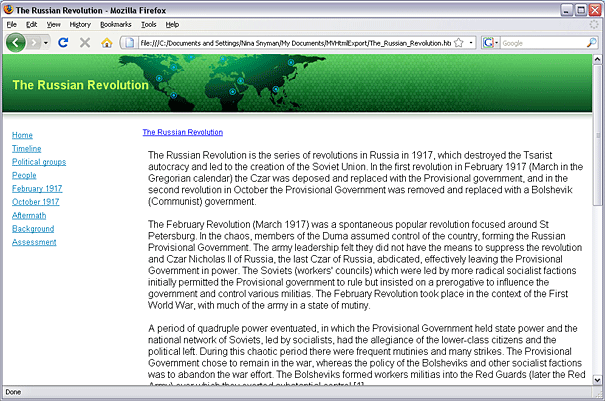605x401 pixels.
Task: Expand the address bar URL dropdown
Action: pyautogui.click(x=471, y=43)
